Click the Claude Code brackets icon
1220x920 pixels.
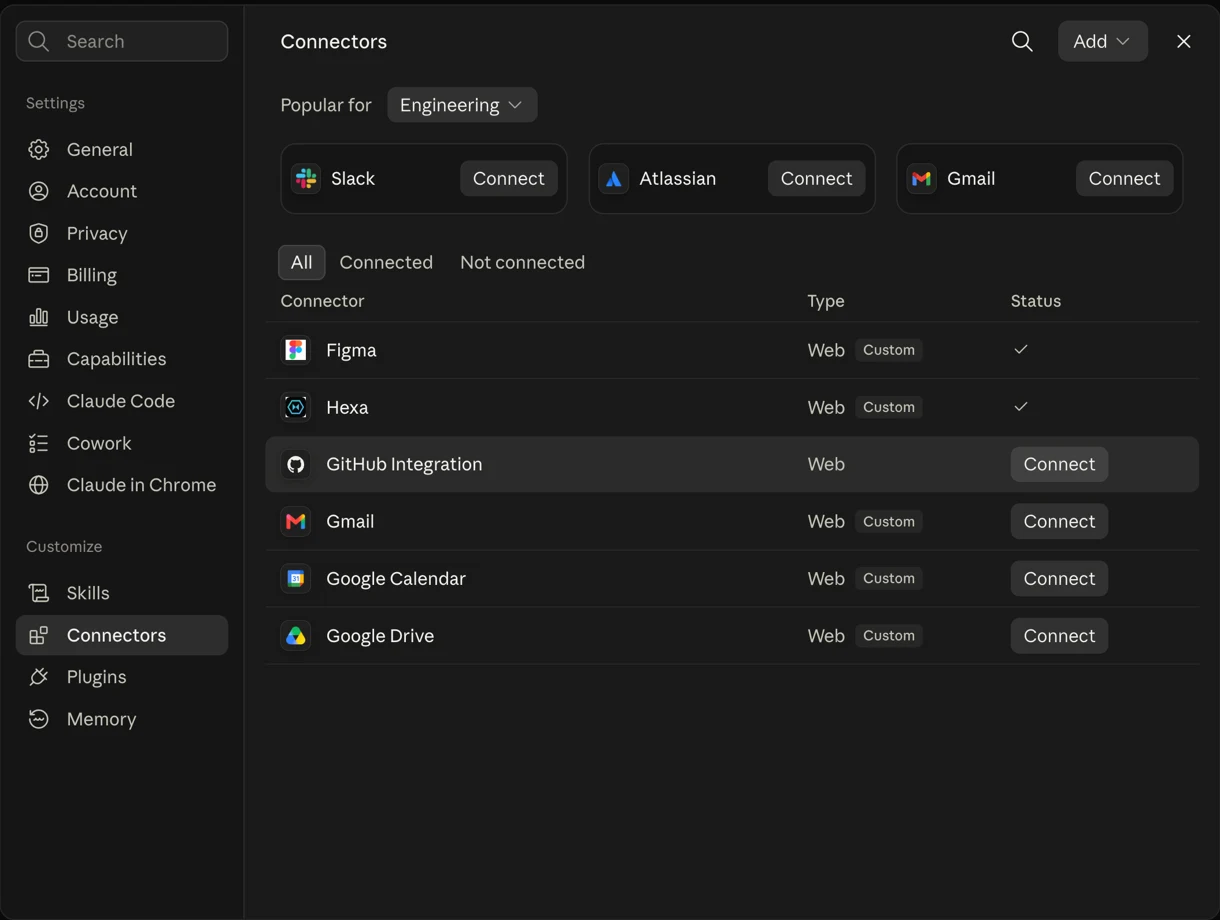(x=39, y=401)
